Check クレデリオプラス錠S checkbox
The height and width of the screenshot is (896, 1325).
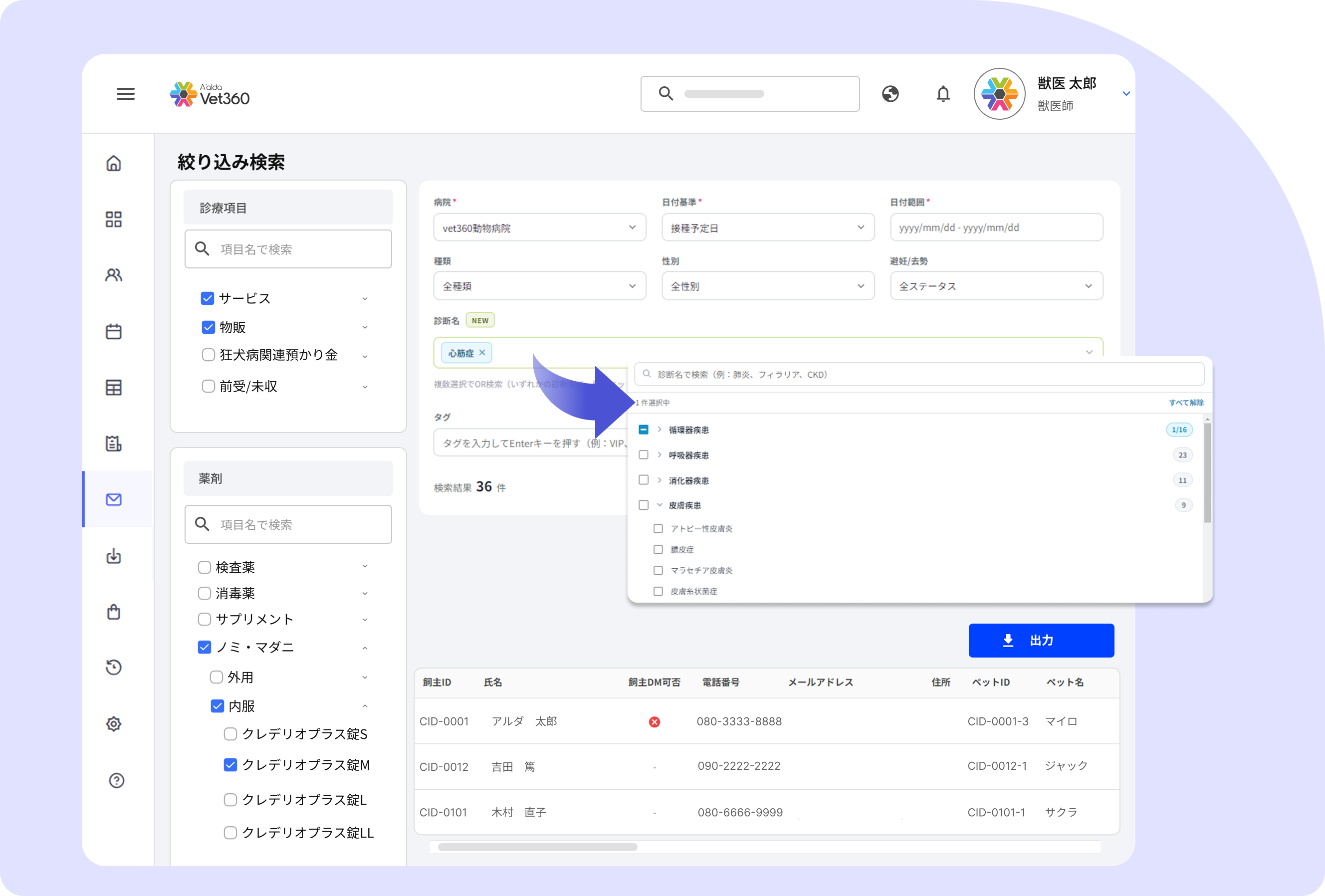tap(230, 734)
